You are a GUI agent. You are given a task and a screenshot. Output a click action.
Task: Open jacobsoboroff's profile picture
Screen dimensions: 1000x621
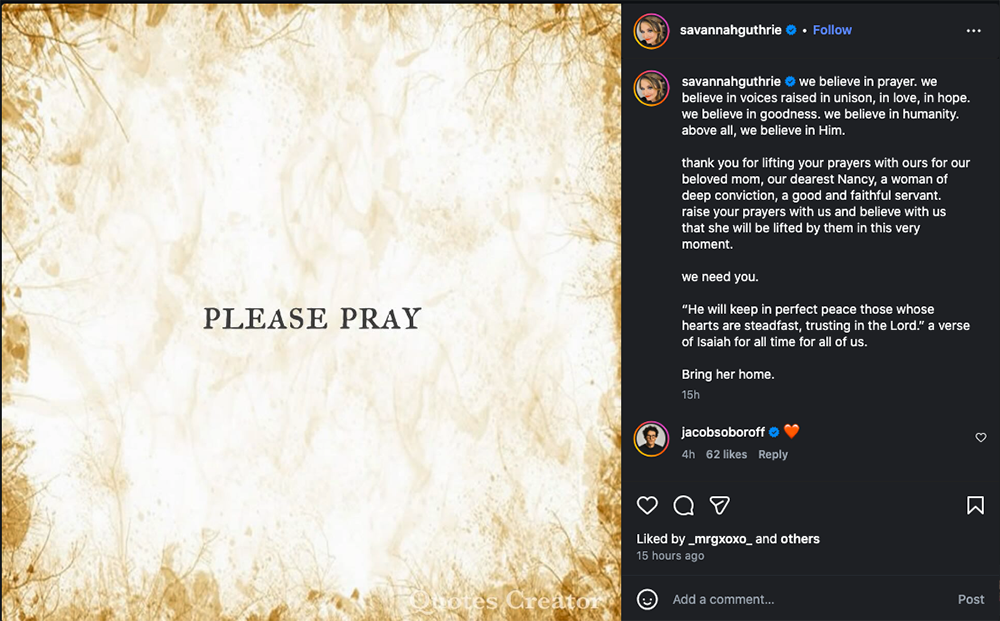pyautogui.click(x=651, y=438)
